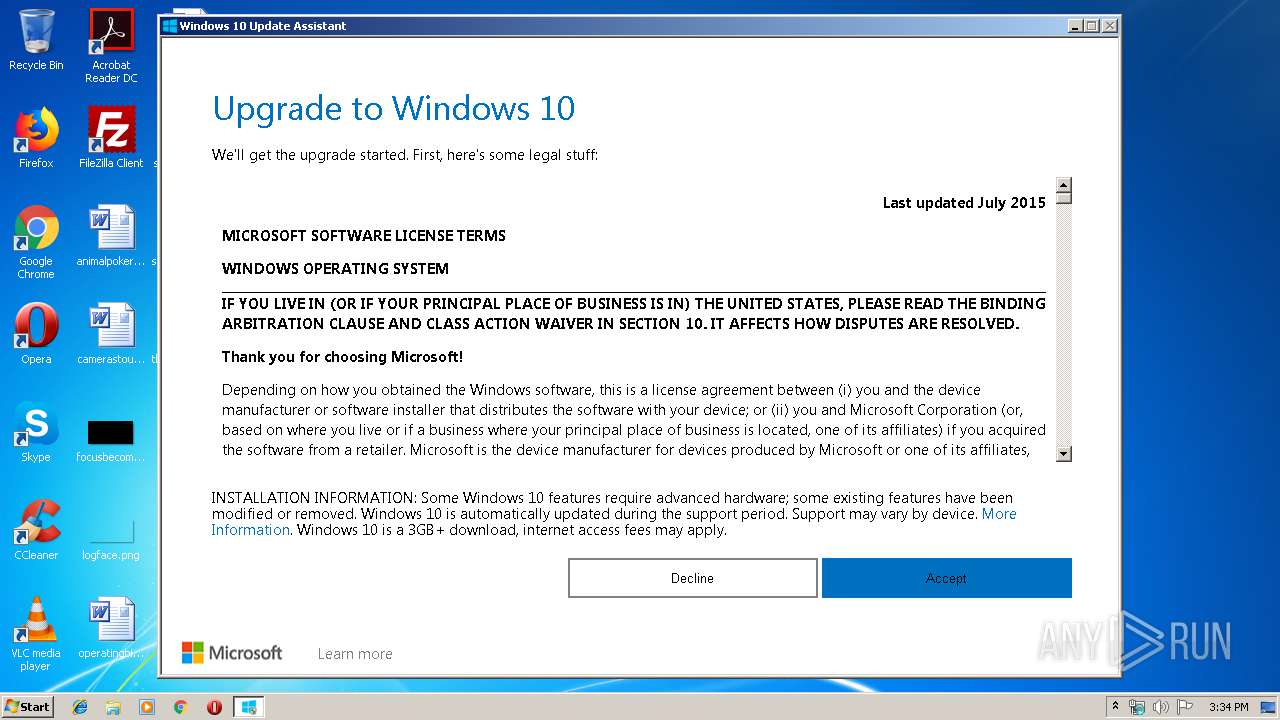Open Internet Explorer from the taskbar

coord(80,707)
